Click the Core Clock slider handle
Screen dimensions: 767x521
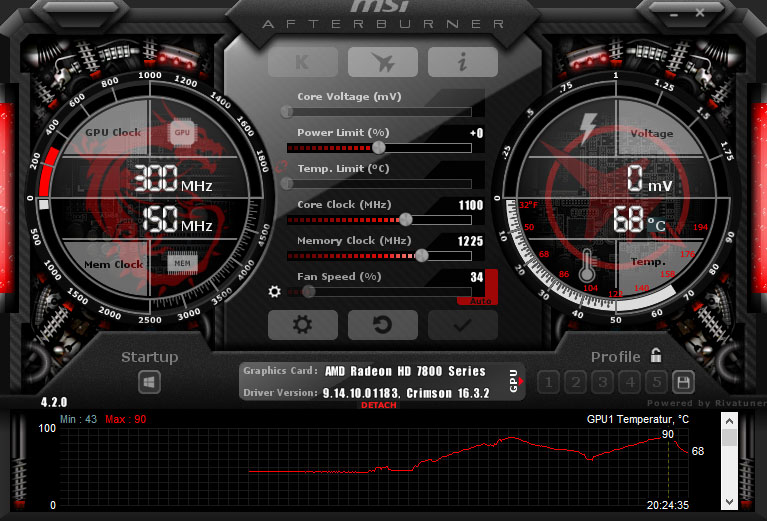406,219
